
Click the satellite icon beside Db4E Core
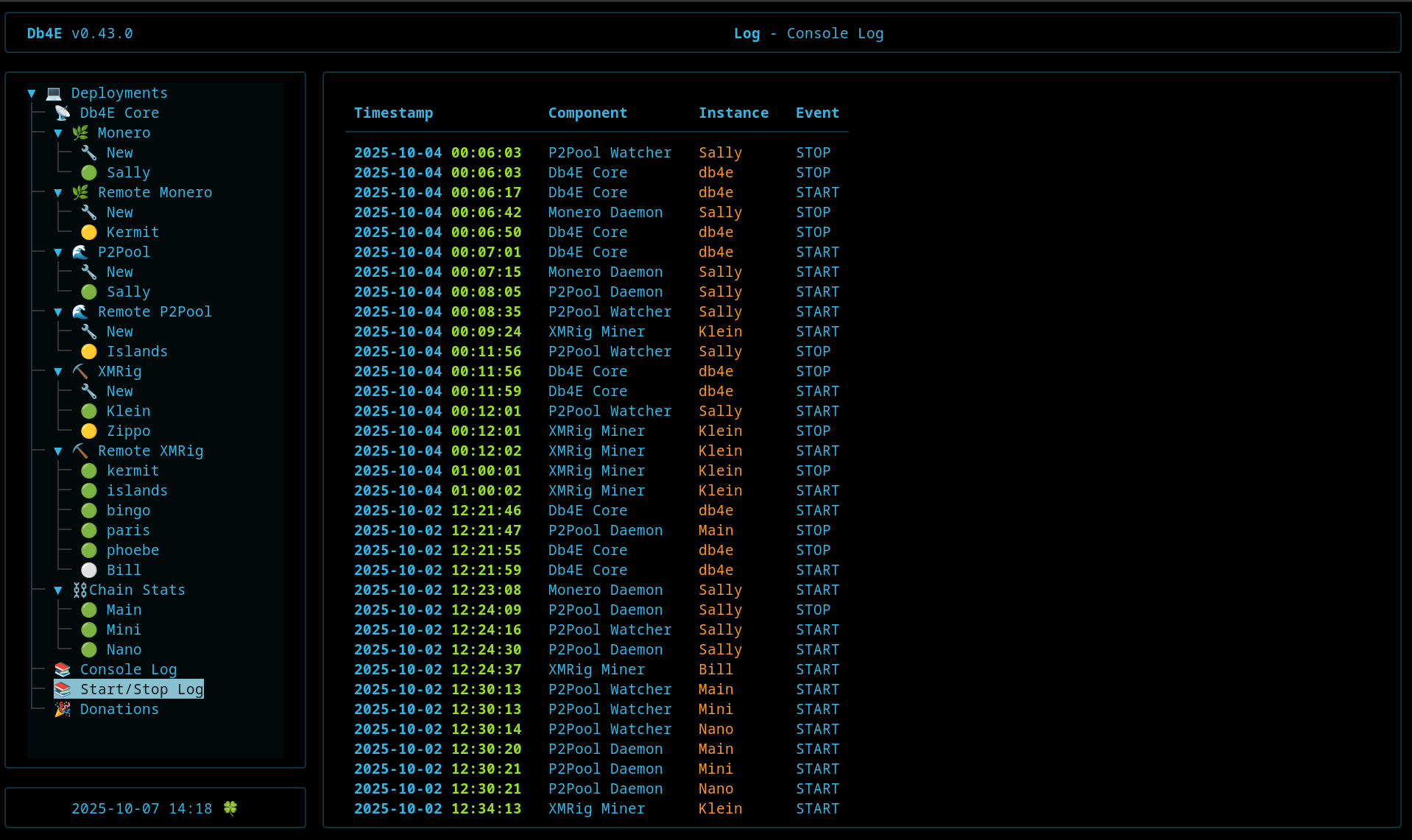coord(63,113)
